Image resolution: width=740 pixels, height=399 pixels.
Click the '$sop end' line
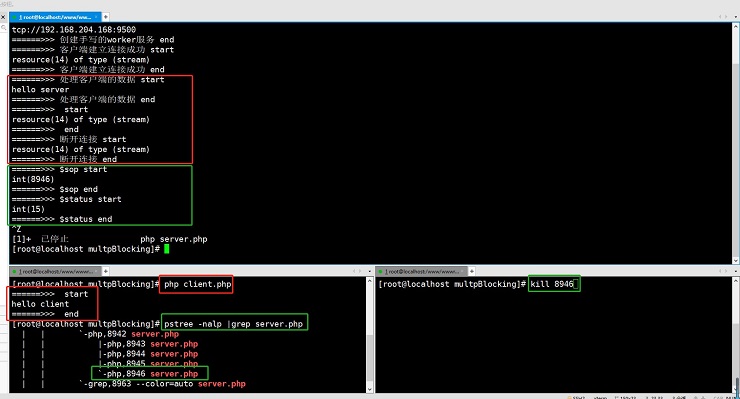tap(55, 189)
